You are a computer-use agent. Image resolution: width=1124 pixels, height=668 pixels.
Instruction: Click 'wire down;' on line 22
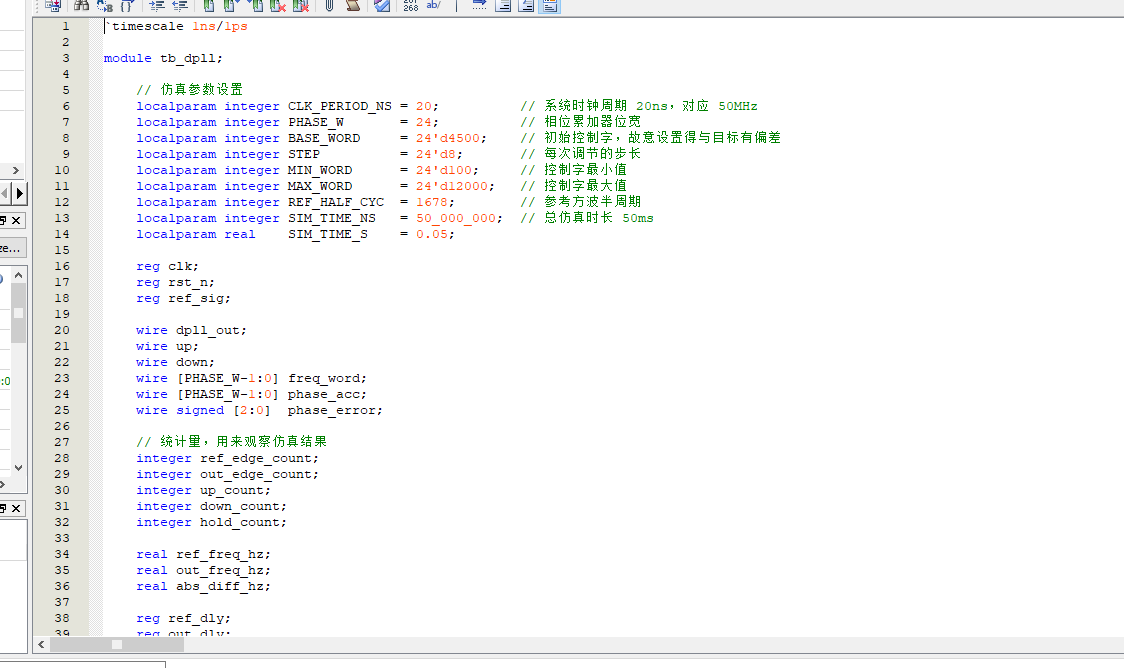(x=176, y=363)
